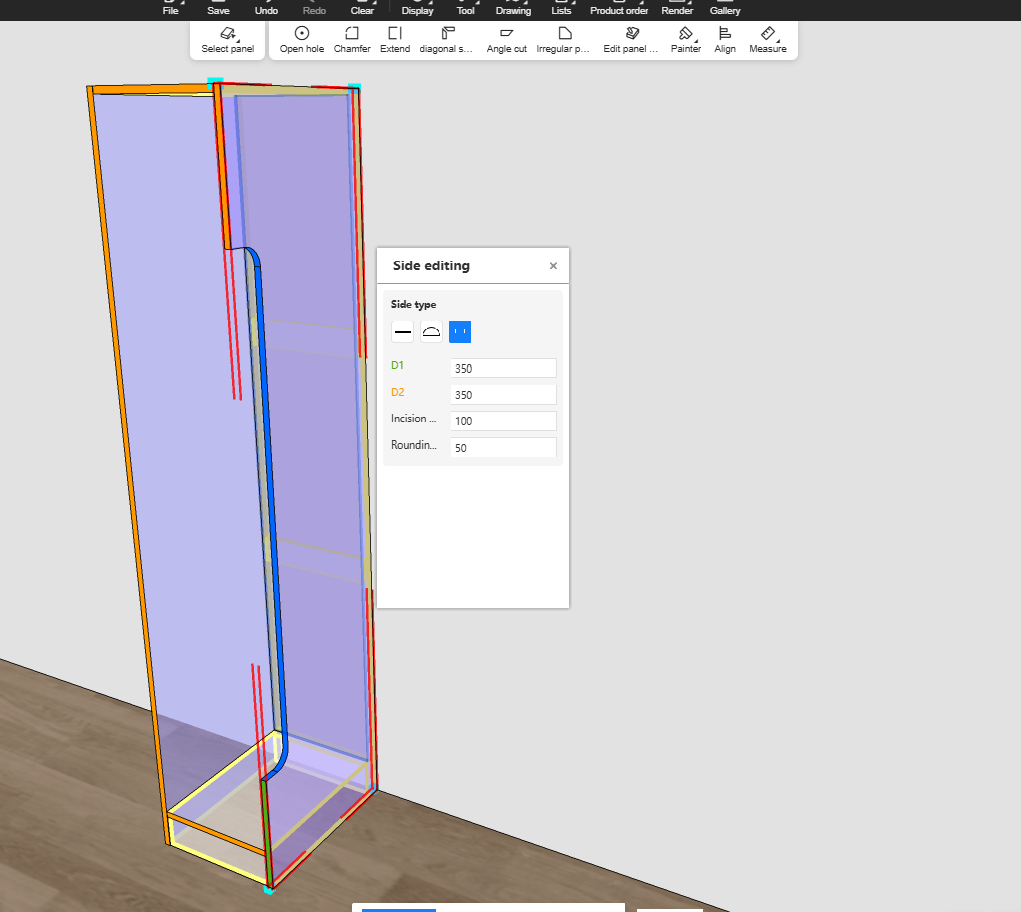Choose the notch cutout side type

460,332
